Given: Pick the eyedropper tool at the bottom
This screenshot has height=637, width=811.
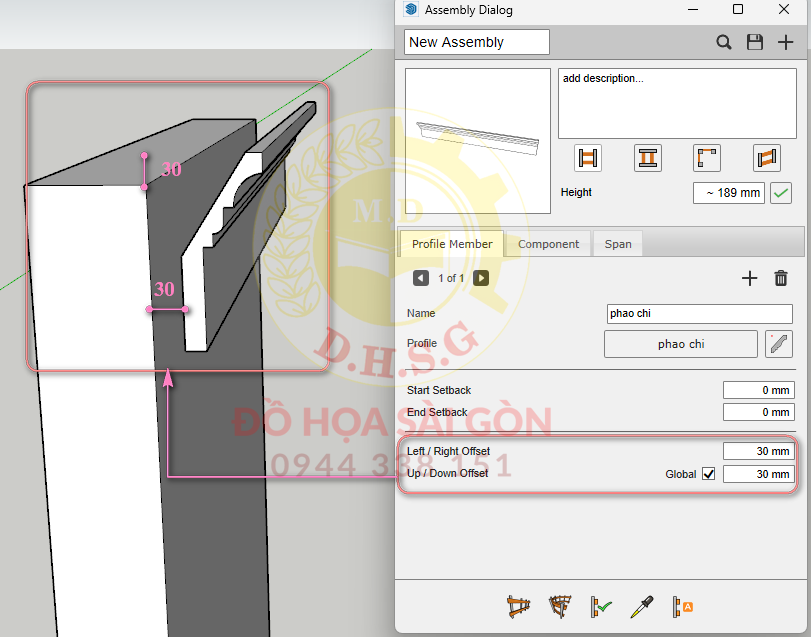Looking at the screenshot, I should (641, 606).
